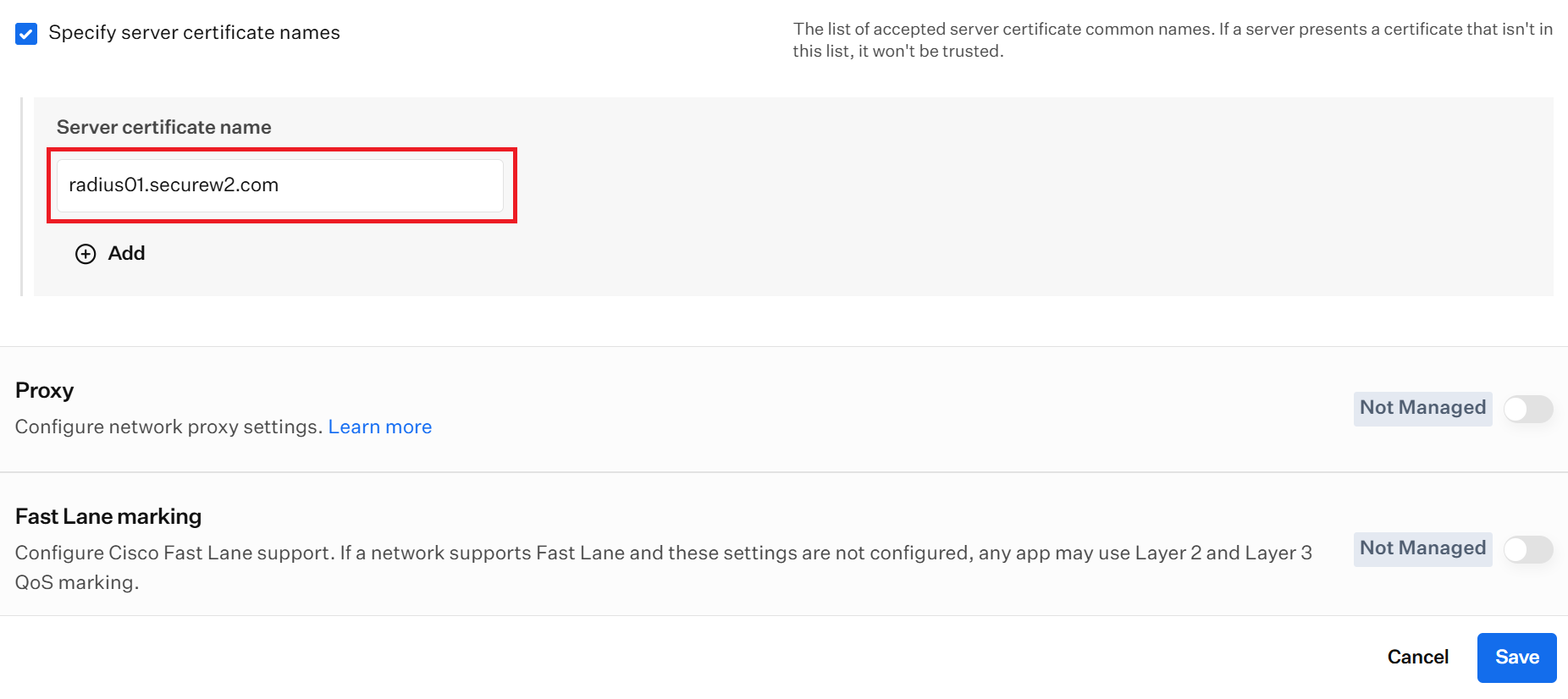
Task: Click the Add text to add another certificate name
Action: tap(126, 253)
